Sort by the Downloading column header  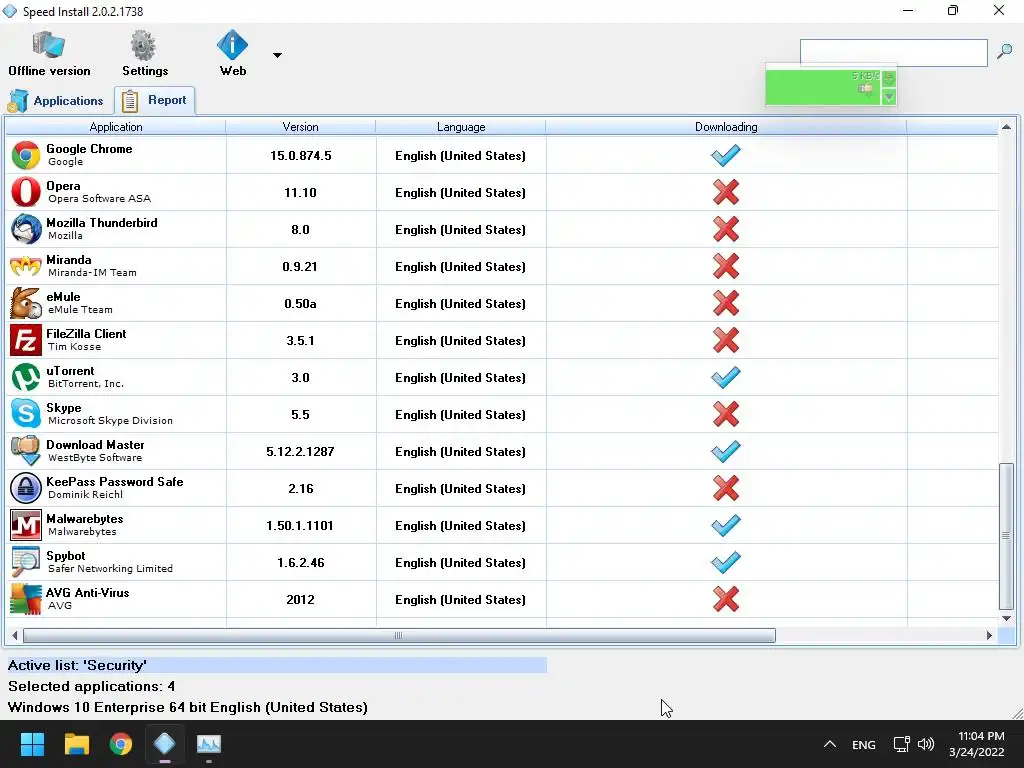[726, 127]
